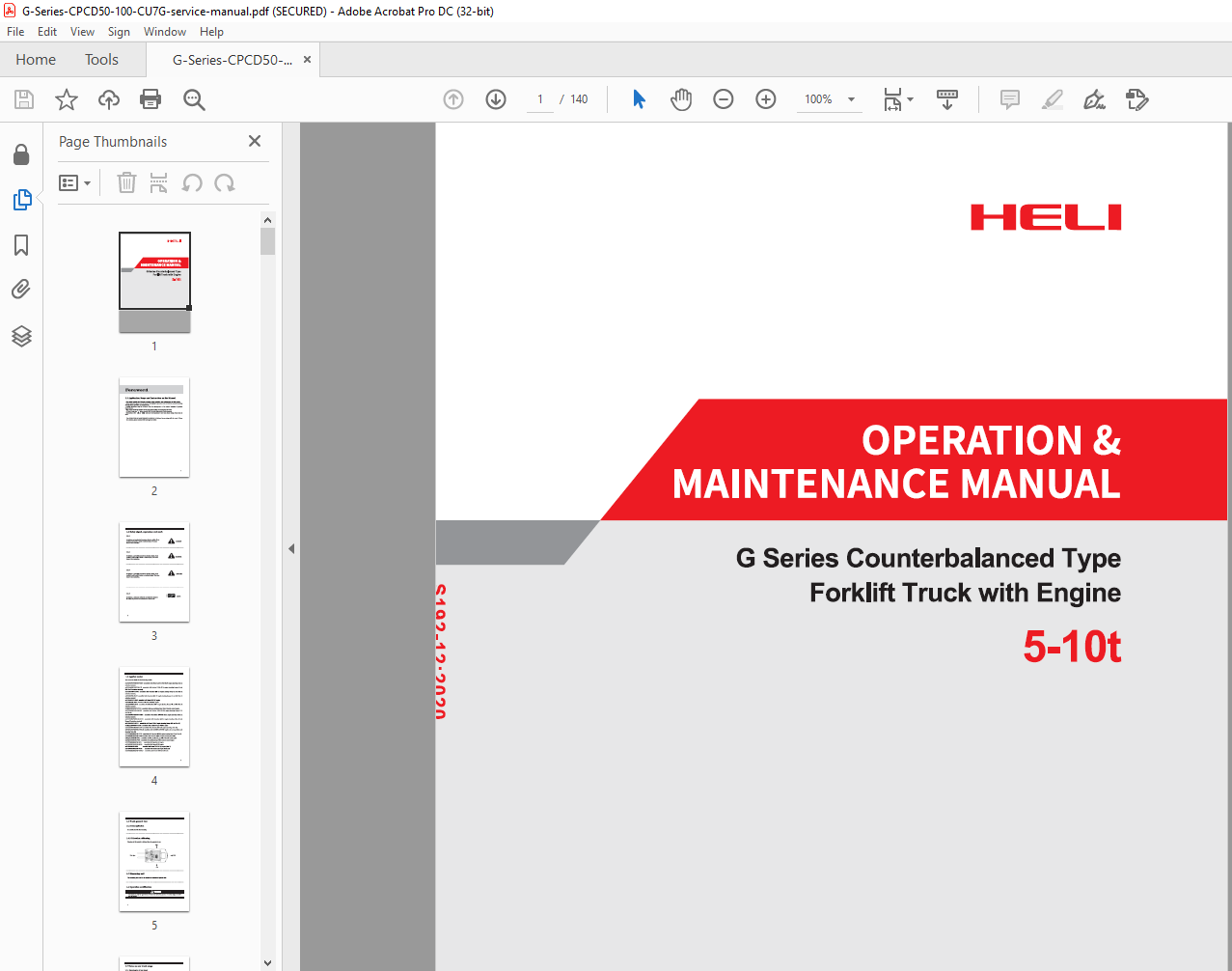This screenshot has width=1232, height=971.
Task: Rotate pages counterclockwise
Action: pyautogui.click(x=192, y=182)
